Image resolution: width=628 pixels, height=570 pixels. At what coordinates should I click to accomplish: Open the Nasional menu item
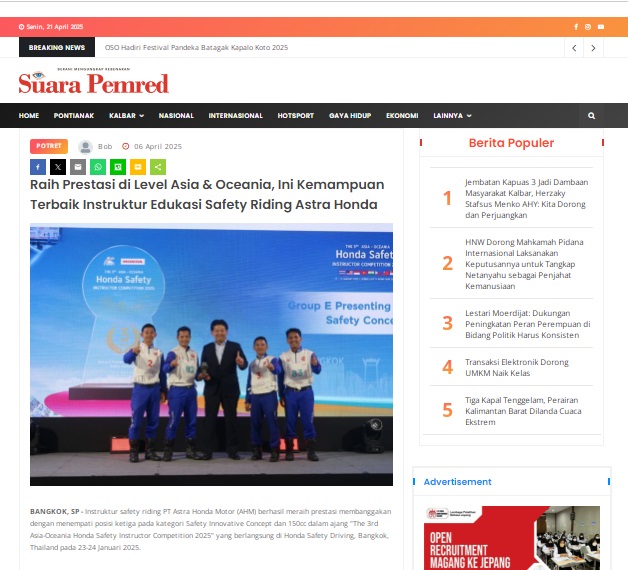coord(176,116)
